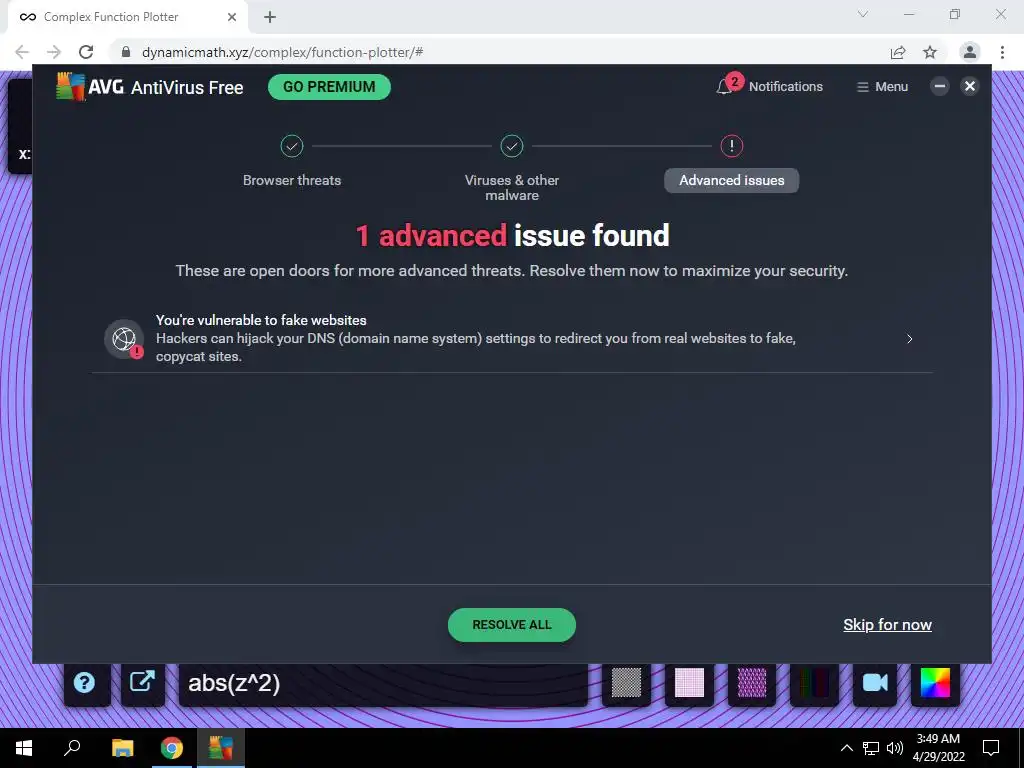Click the Browser threats step label
1024x768 pixels.
[x=292, y=180]
